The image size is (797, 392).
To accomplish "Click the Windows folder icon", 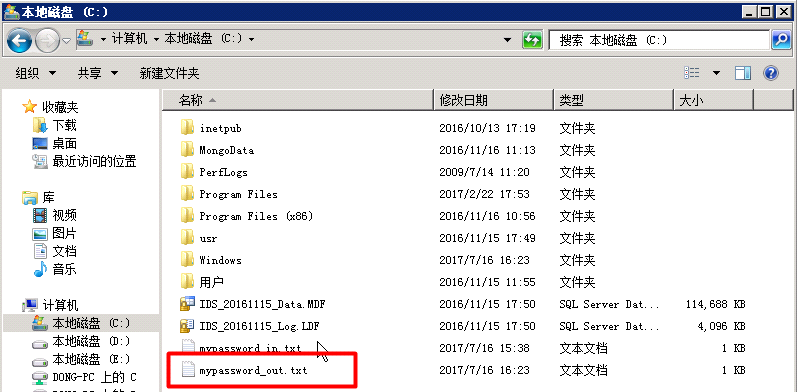I will click(x=188, y=260).
